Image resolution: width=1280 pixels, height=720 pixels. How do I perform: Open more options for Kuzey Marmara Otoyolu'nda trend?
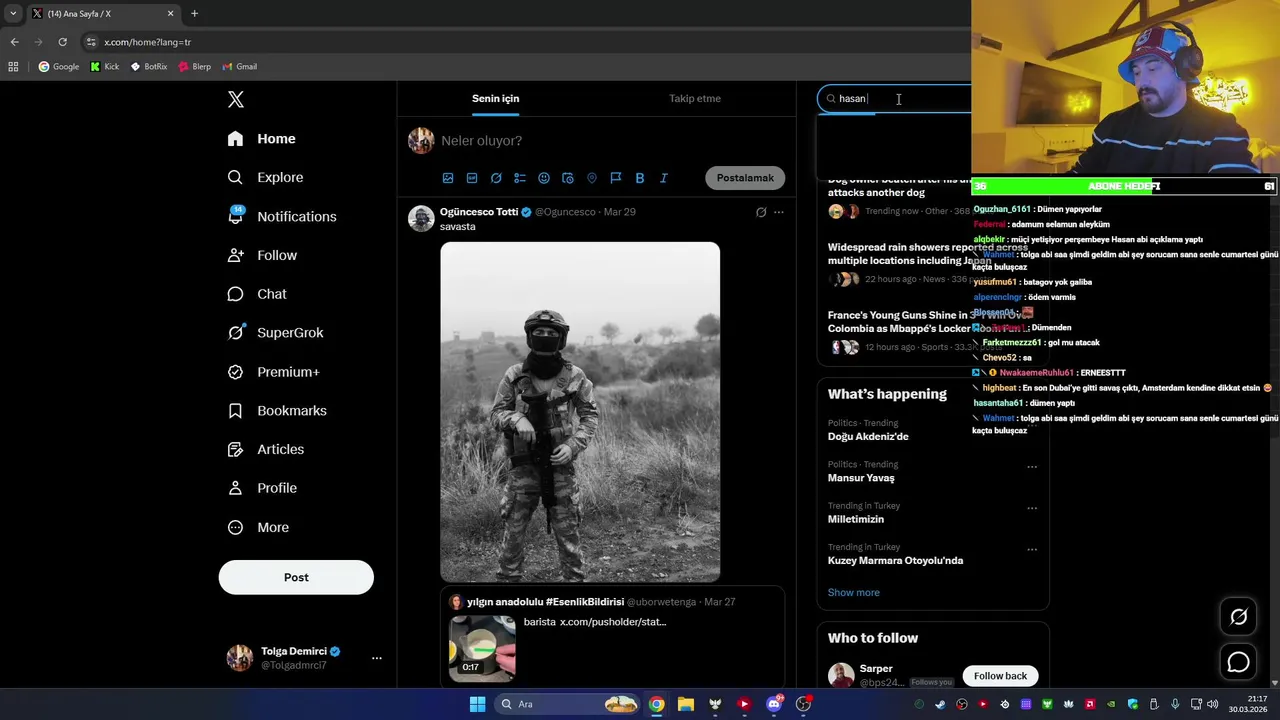[x=1032, y=550]
